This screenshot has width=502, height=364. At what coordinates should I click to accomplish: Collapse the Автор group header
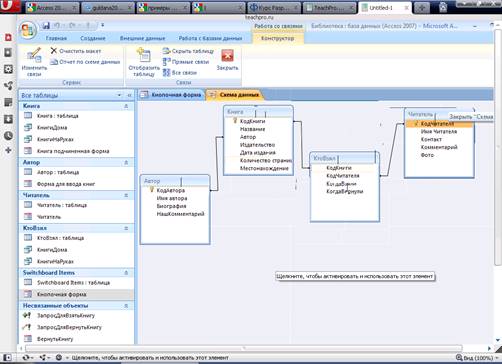pyautogui.click(x=126, y=162)
